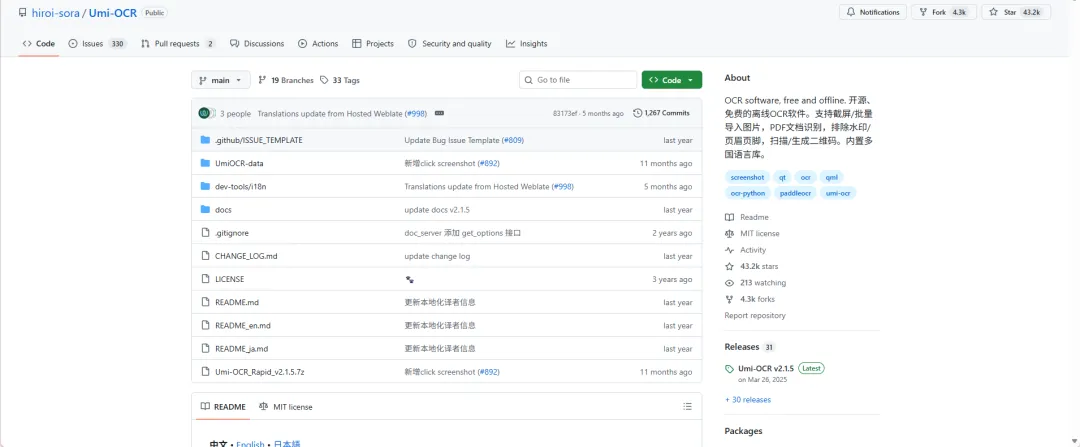Open the docs folder
This screenshot has width=1080, height=447.
[x=223, y=210]
